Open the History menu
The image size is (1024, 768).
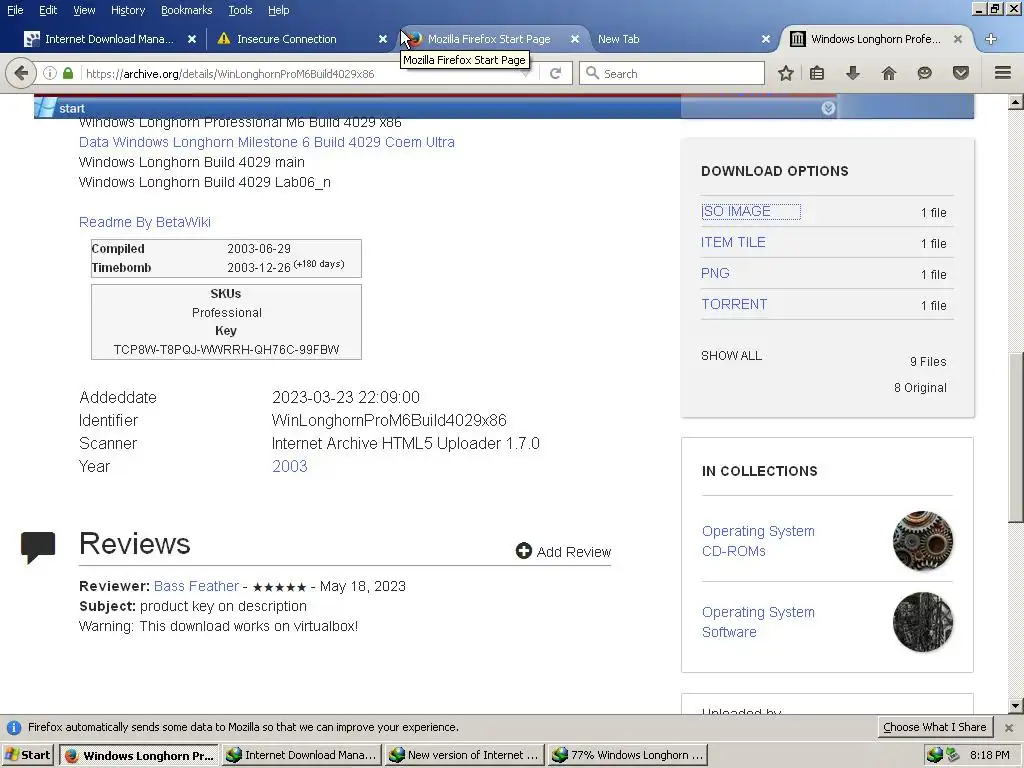point(127,10)
